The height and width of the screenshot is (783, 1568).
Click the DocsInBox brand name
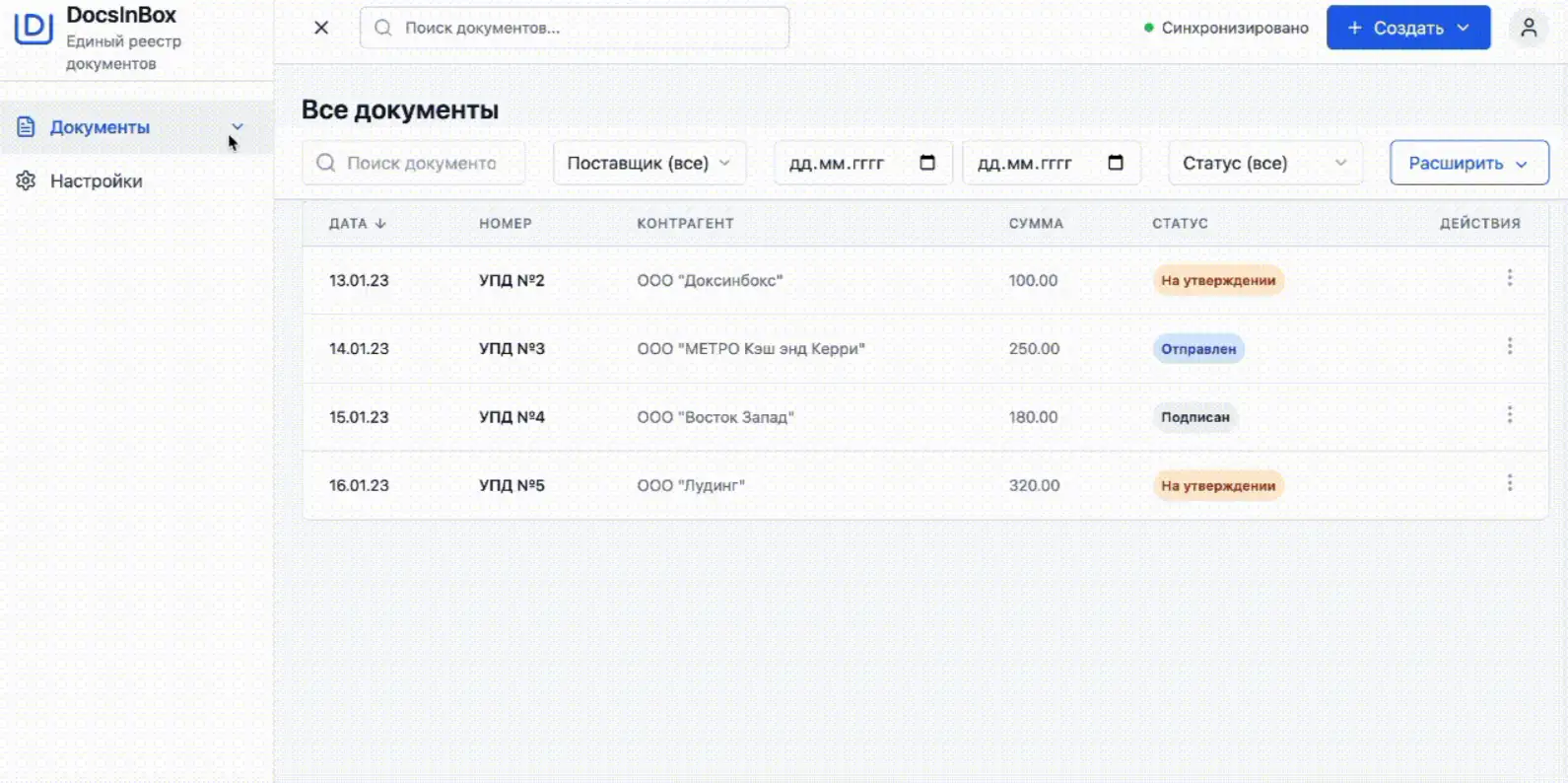tap(121, 15)
